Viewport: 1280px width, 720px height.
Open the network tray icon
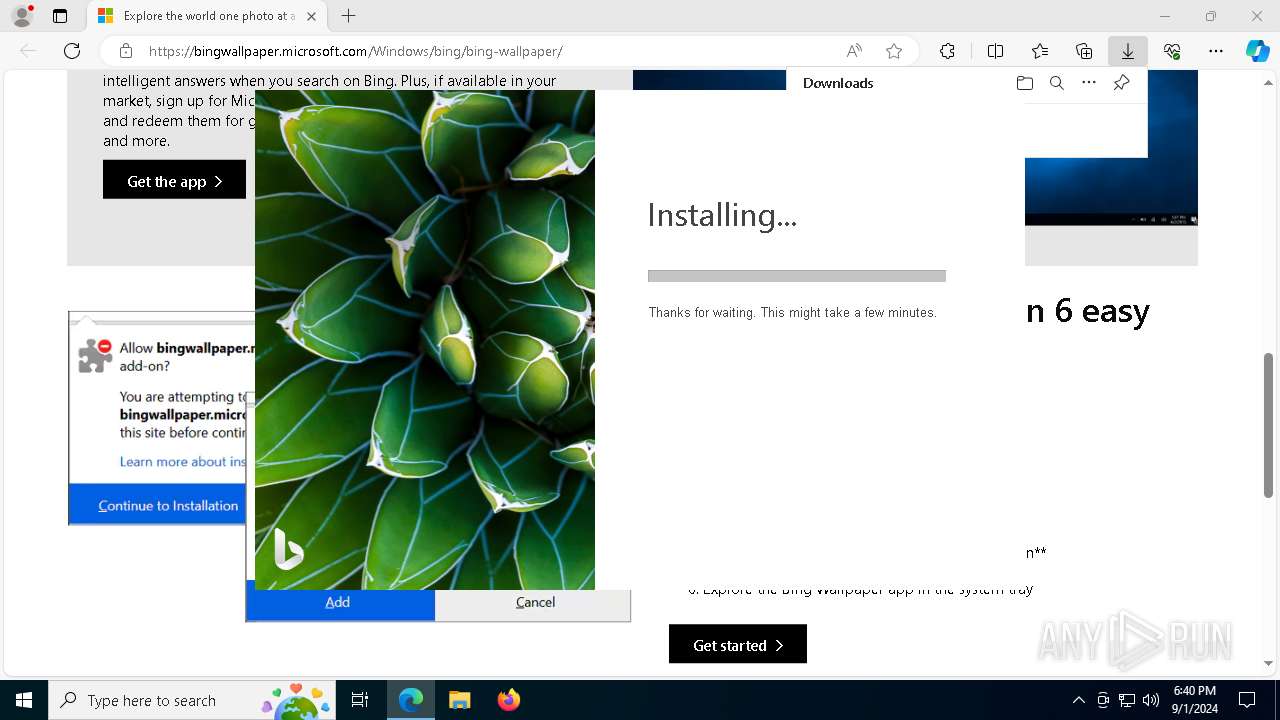click(1127, 700)
